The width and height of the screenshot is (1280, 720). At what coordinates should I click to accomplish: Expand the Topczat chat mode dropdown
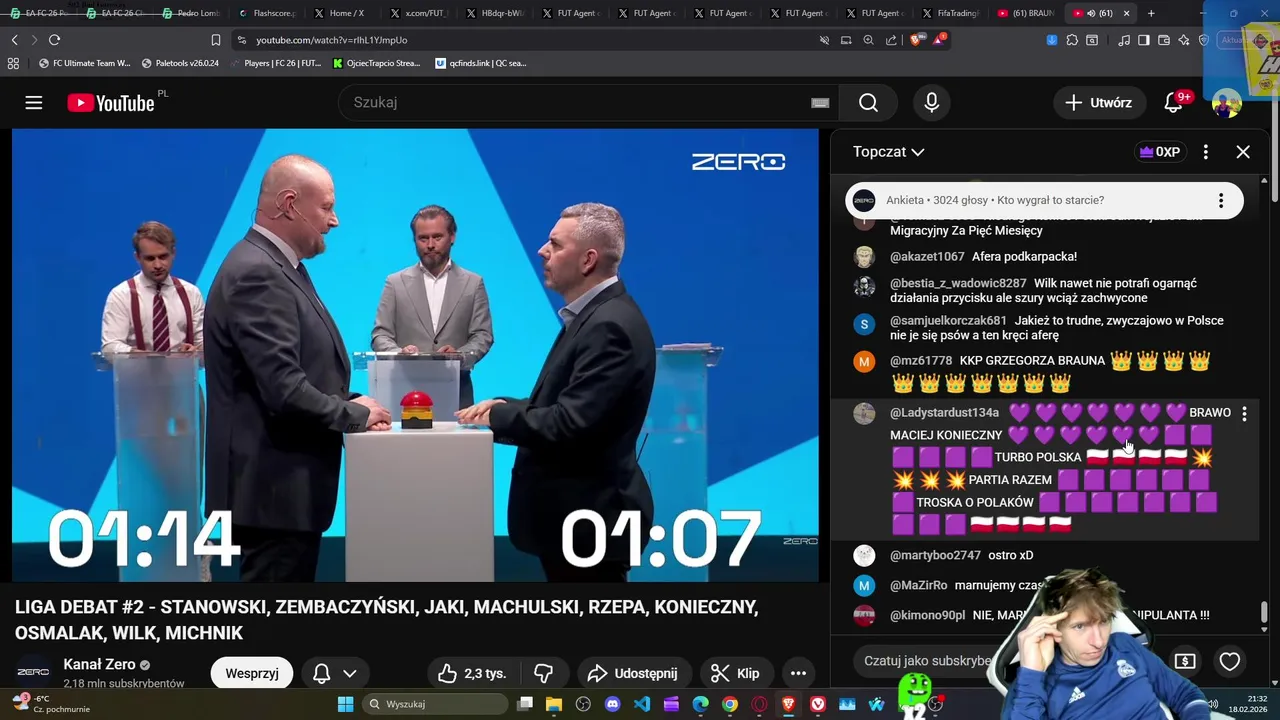coord(889,152)
